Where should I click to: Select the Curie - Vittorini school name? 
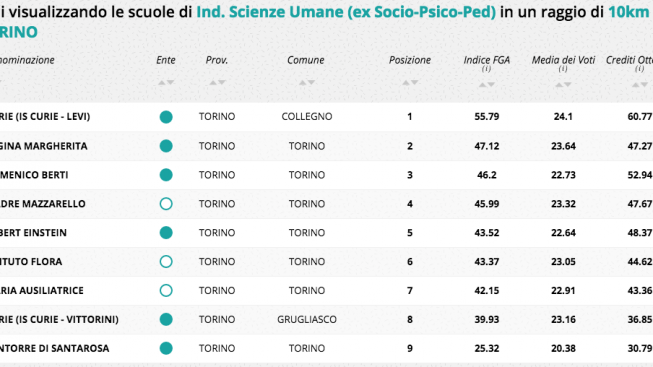point(59,320)
